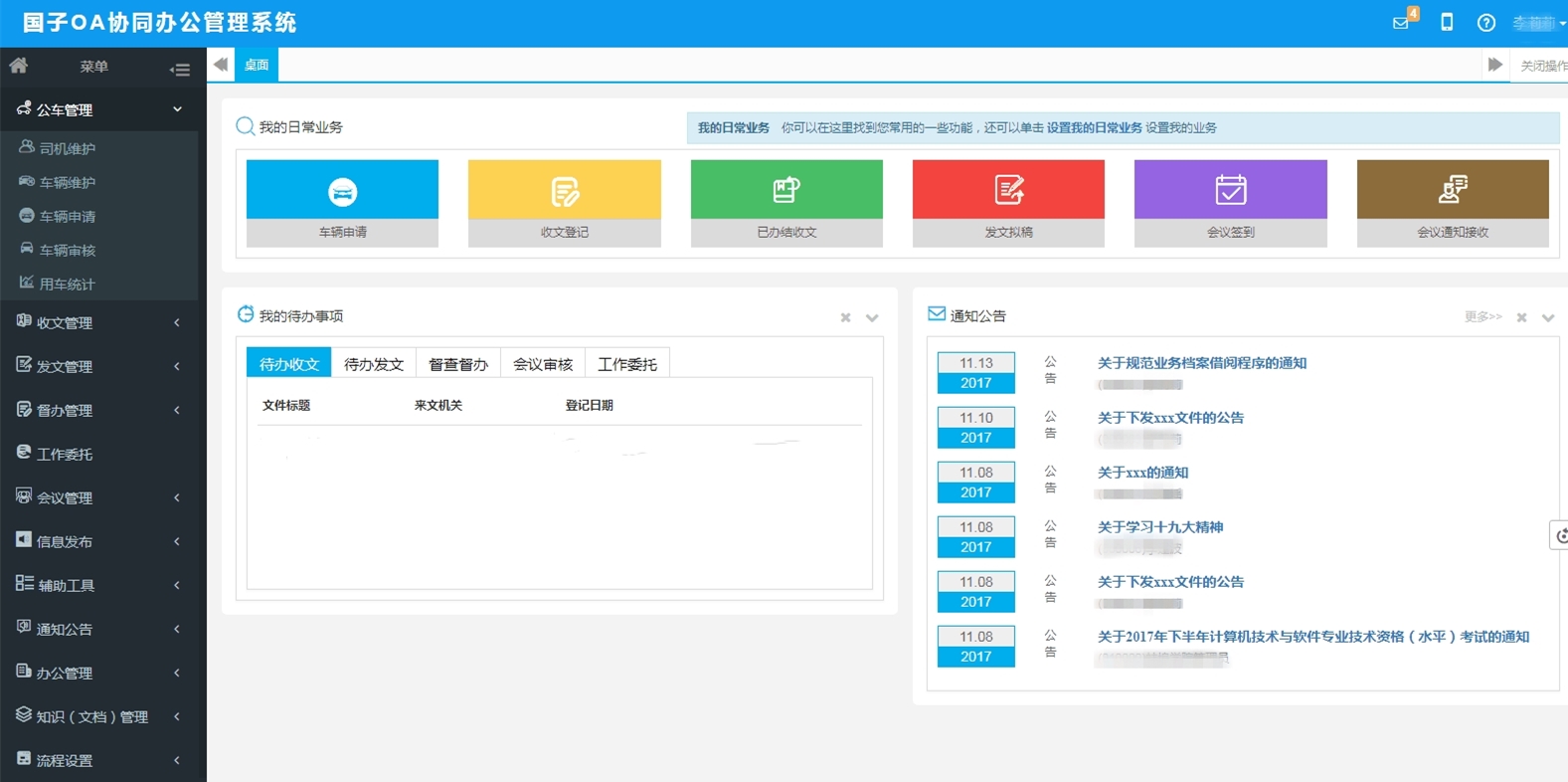
Task: Expand the 通知公告 sidebar menu group
Action: pos(99,629)
